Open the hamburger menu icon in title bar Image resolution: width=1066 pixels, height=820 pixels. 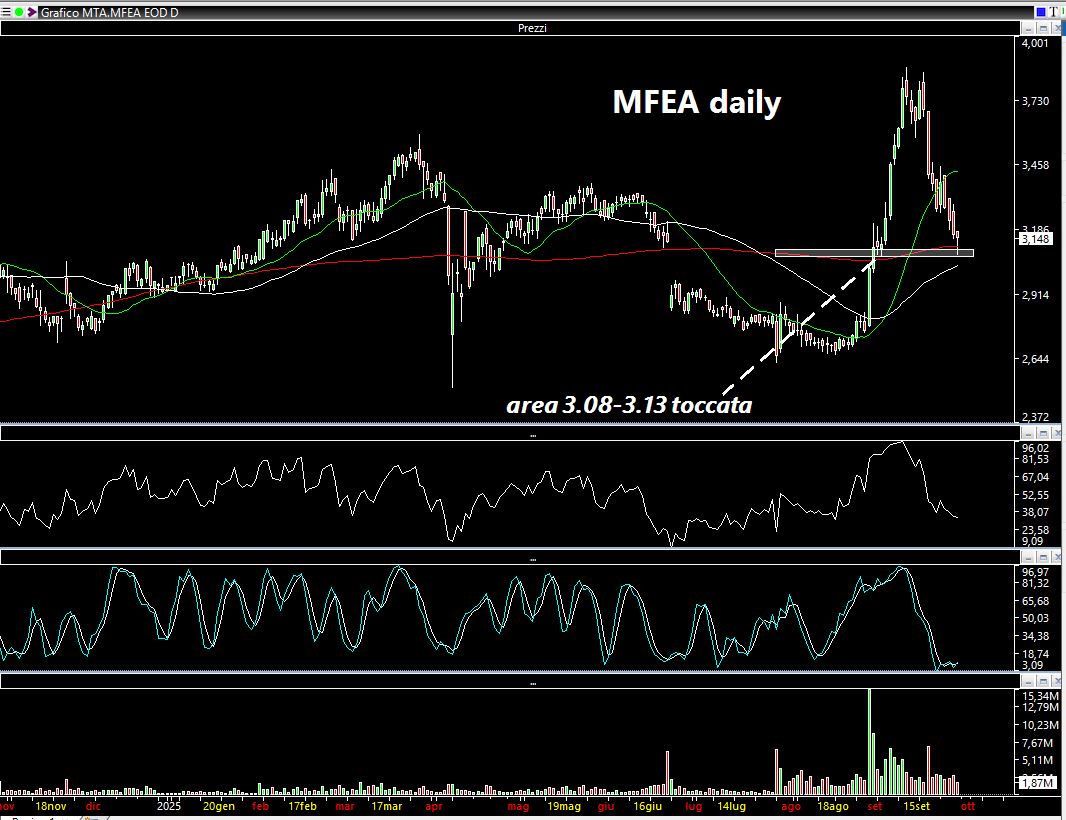6,12
